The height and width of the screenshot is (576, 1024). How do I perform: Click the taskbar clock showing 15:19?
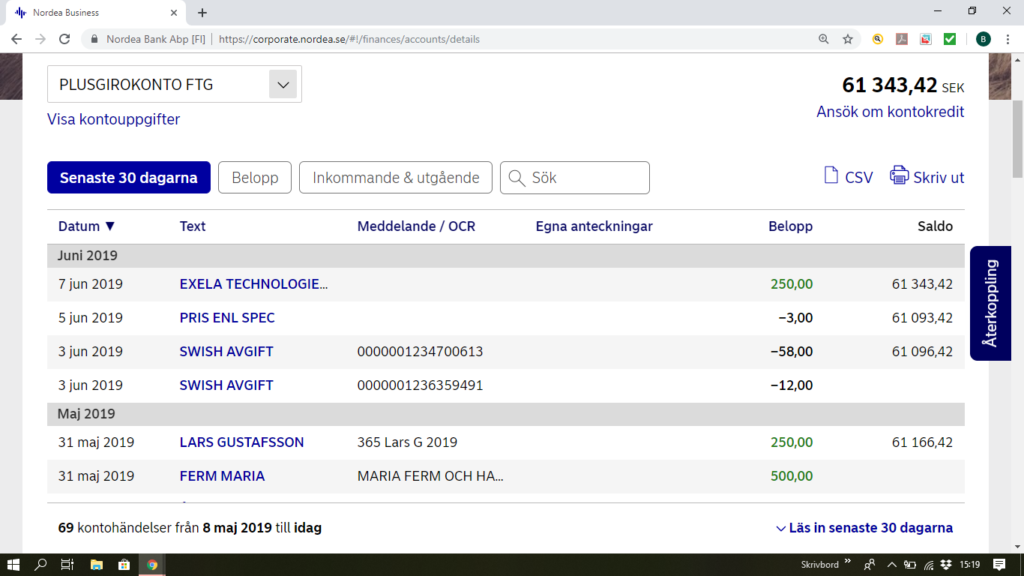[970, 565]
